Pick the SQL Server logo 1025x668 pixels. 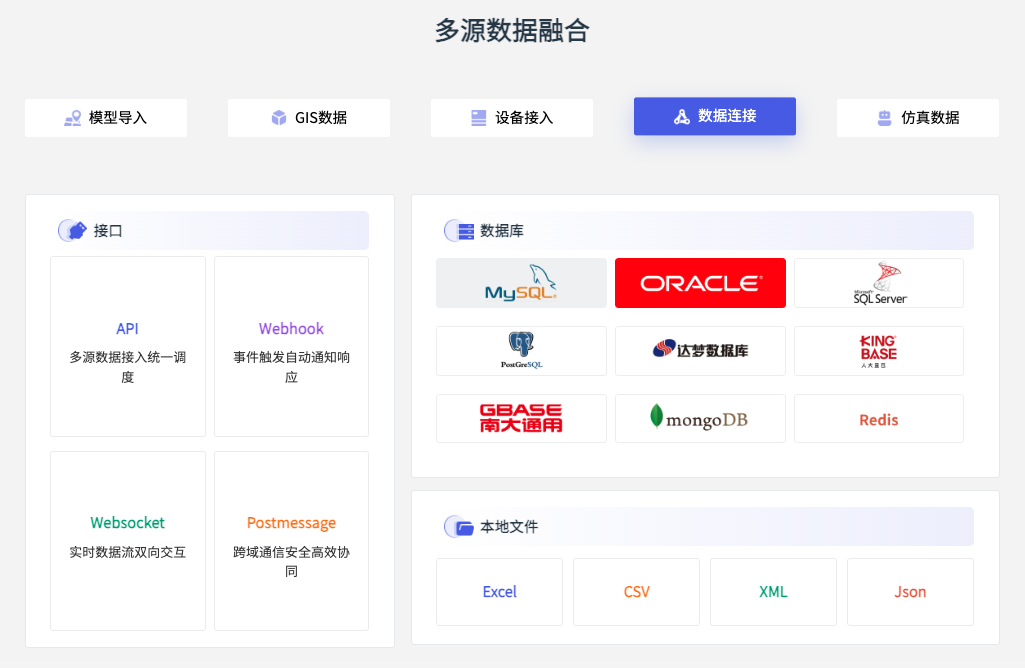tap(879, 283)
